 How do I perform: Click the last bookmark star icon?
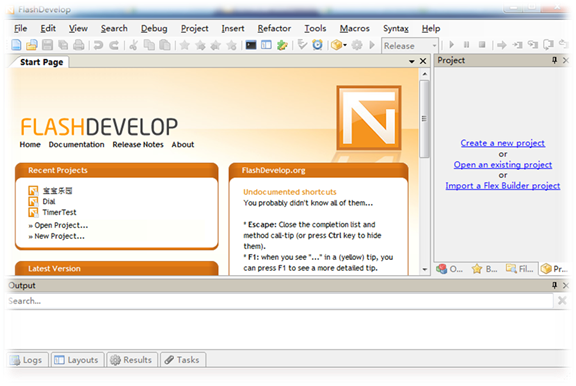(231, 45)
